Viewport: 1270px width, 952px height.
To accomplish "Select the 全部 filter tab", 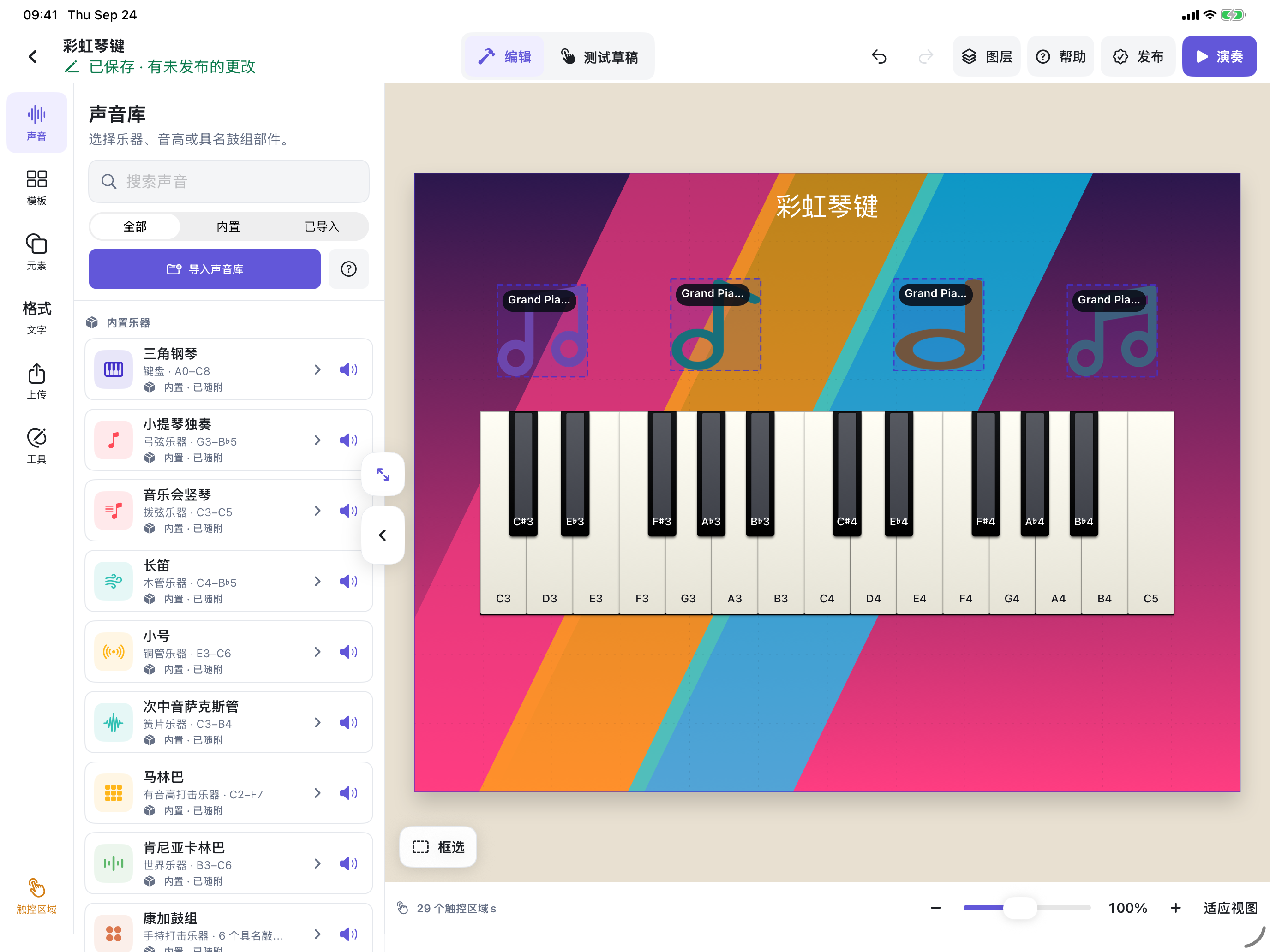I will click(135, 226).
